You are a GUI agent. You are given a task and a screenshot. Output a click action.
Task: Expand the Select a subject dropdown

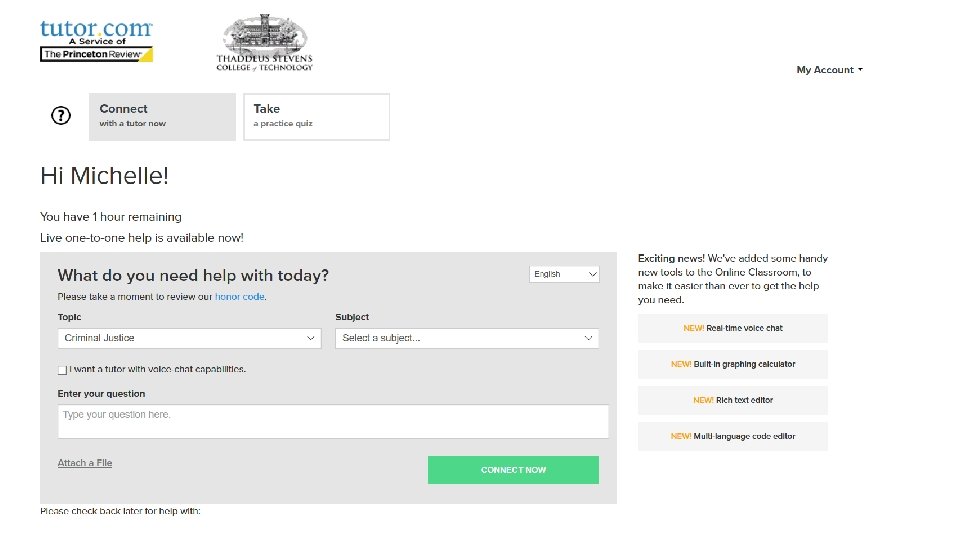tap(466, 338)
